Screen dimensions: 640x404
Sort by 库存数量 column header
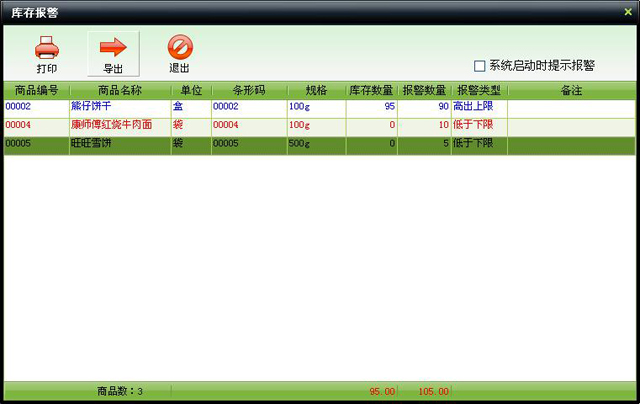click(x=371, y=90)
